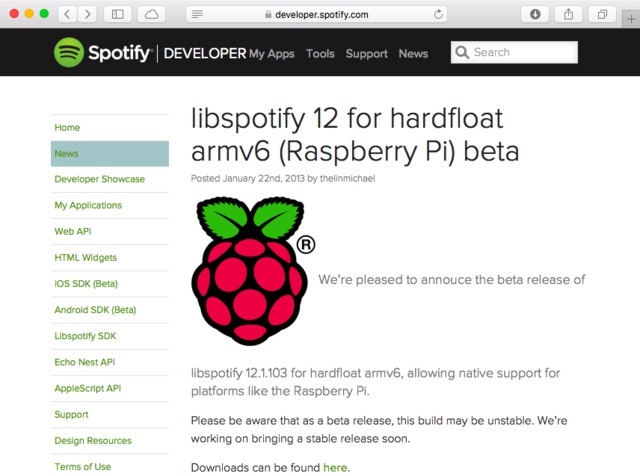The image size is (640, 476).
Task: Show the Safari downloads icon
Action: (535, 14)
